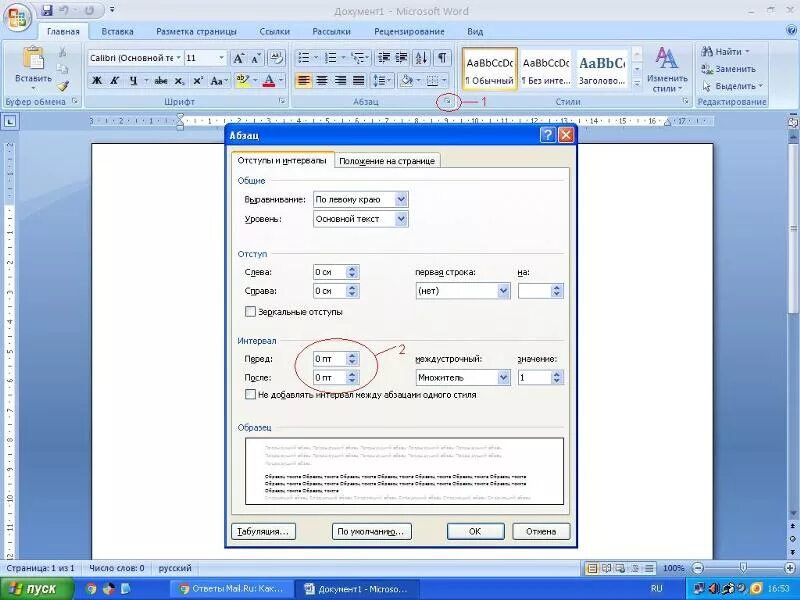Increase paragraph indent icon

pyautogui.click(x=402, y=58)
